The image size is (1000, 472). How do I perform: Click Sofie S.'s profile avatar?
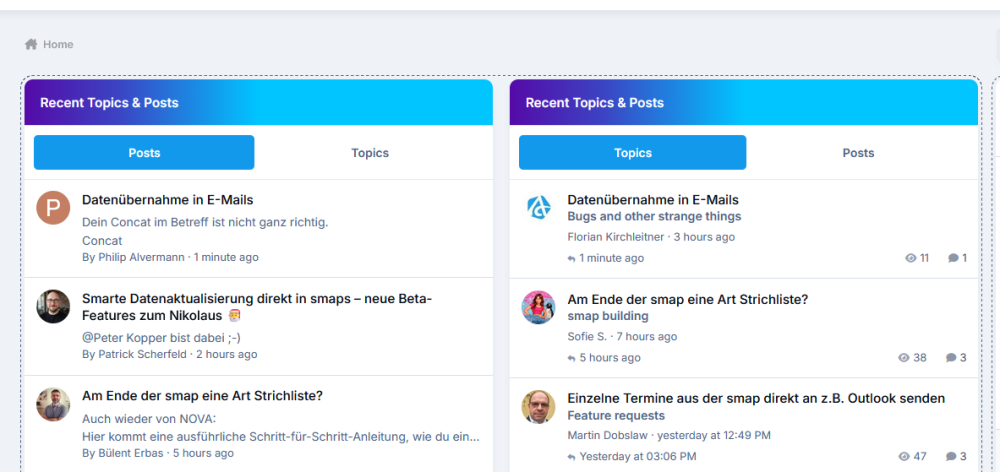point(539,307)
